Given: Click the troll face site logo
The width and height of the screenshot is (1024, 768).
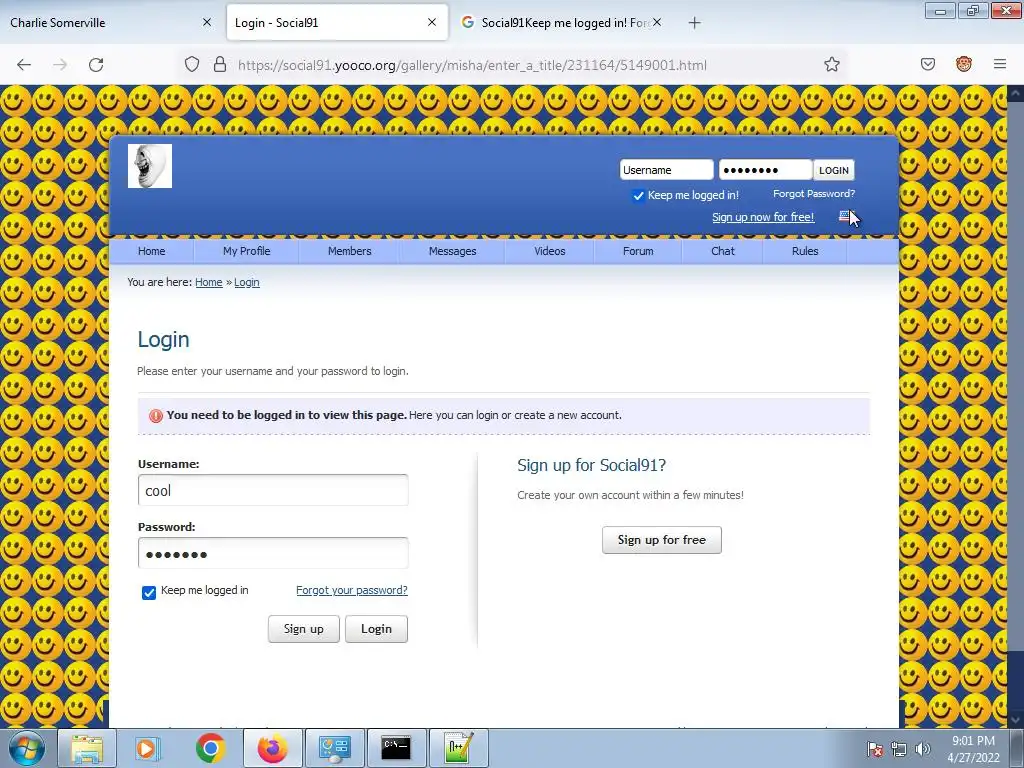Looking at the screenshot, I should [150, 166].
